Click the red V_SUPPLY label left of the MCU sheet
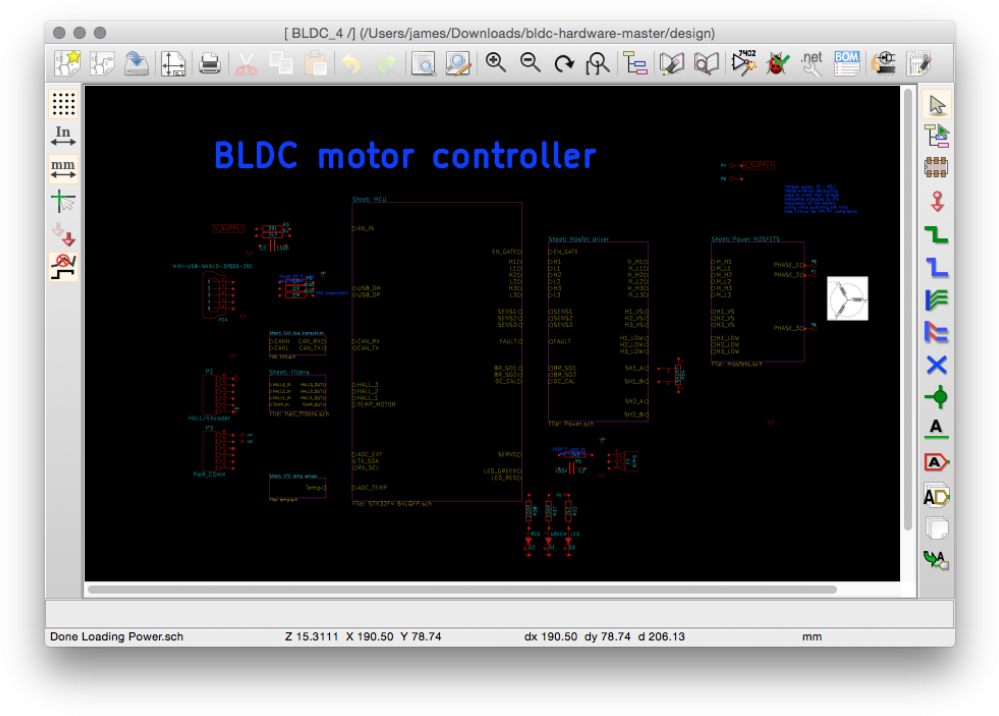Viewport: 999px width, 716px height. 229,228
